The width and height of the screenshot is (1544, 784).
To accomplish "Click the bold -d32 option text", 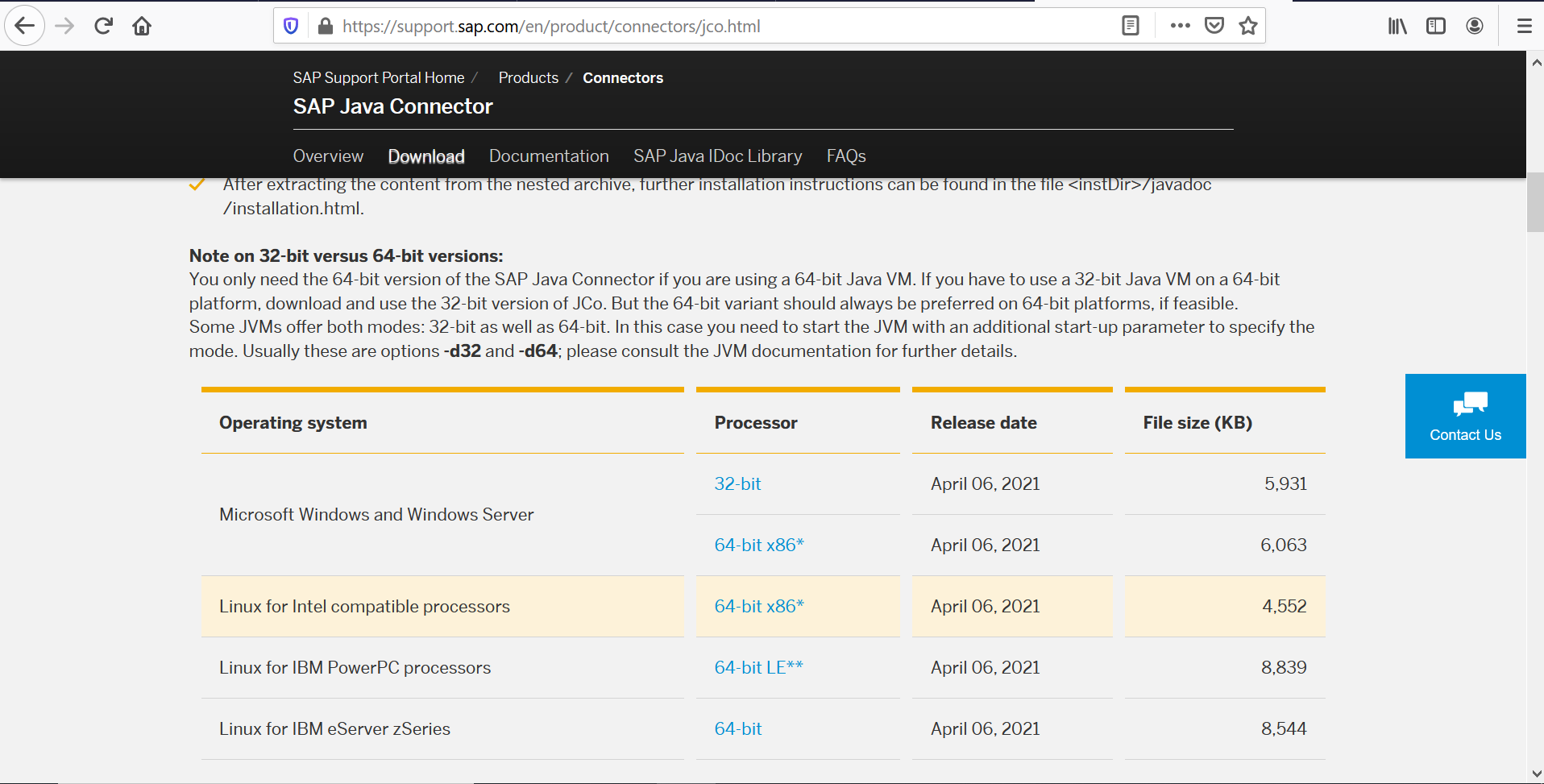I will pyautogui.click(x=463, y=351).
